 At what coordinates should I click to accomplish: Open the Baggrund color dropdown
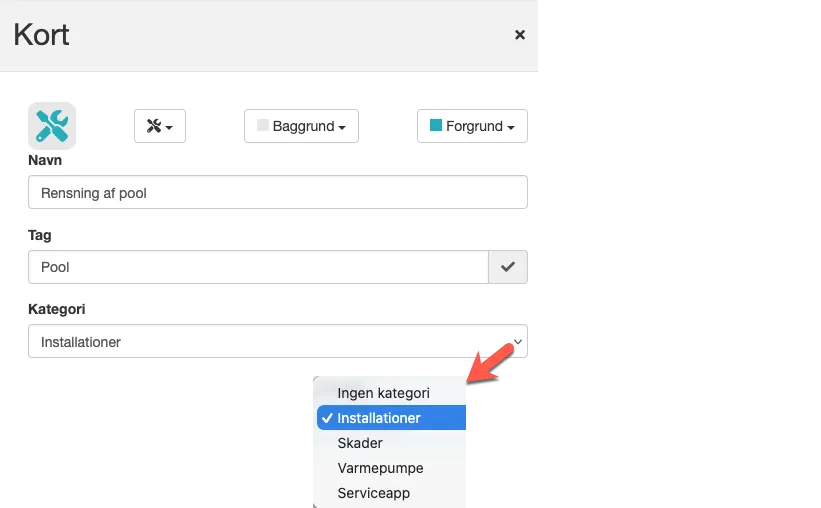(x=301, y=127)
